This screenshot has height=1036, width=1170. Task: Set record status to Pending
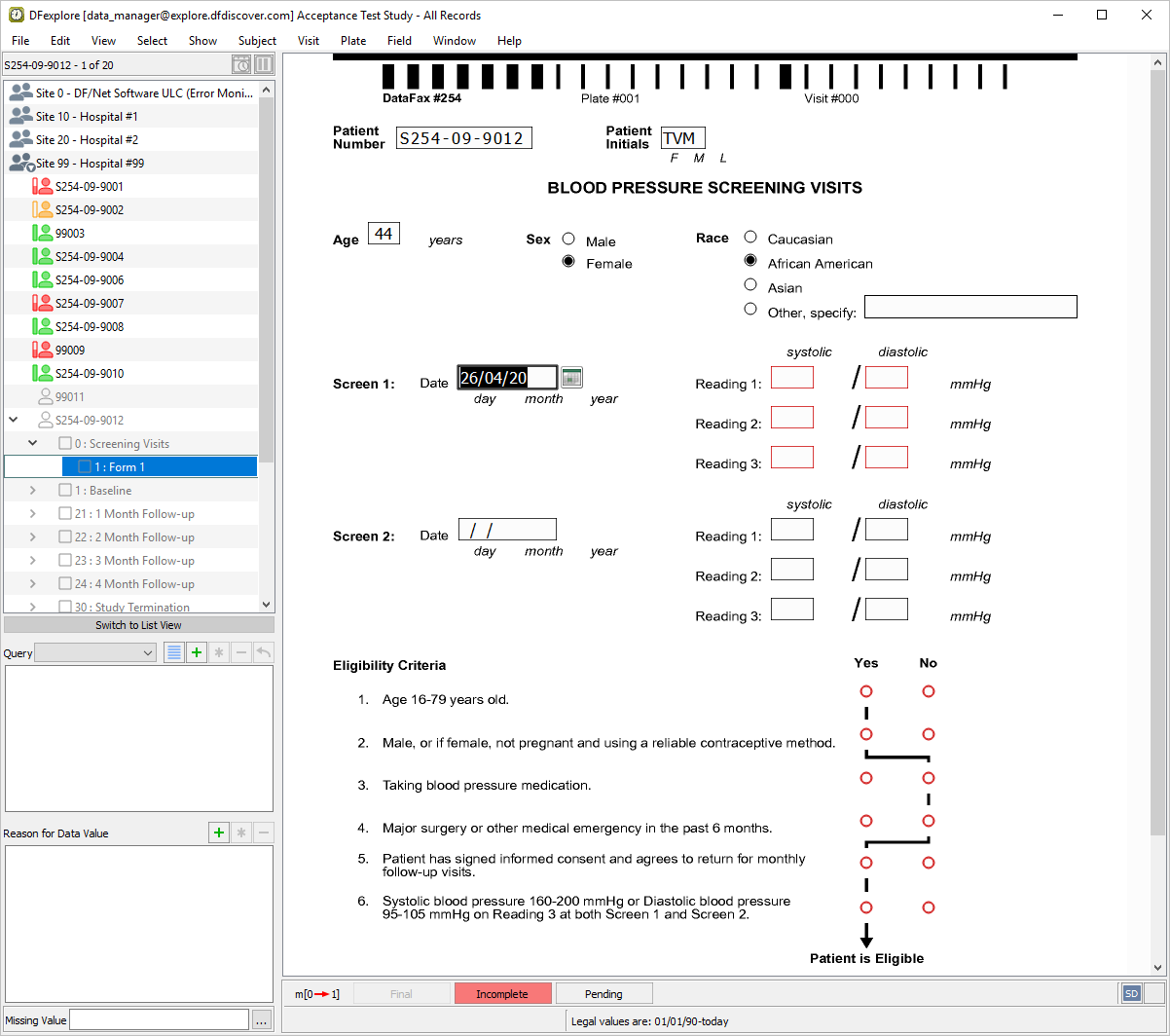tap(603, 994)
